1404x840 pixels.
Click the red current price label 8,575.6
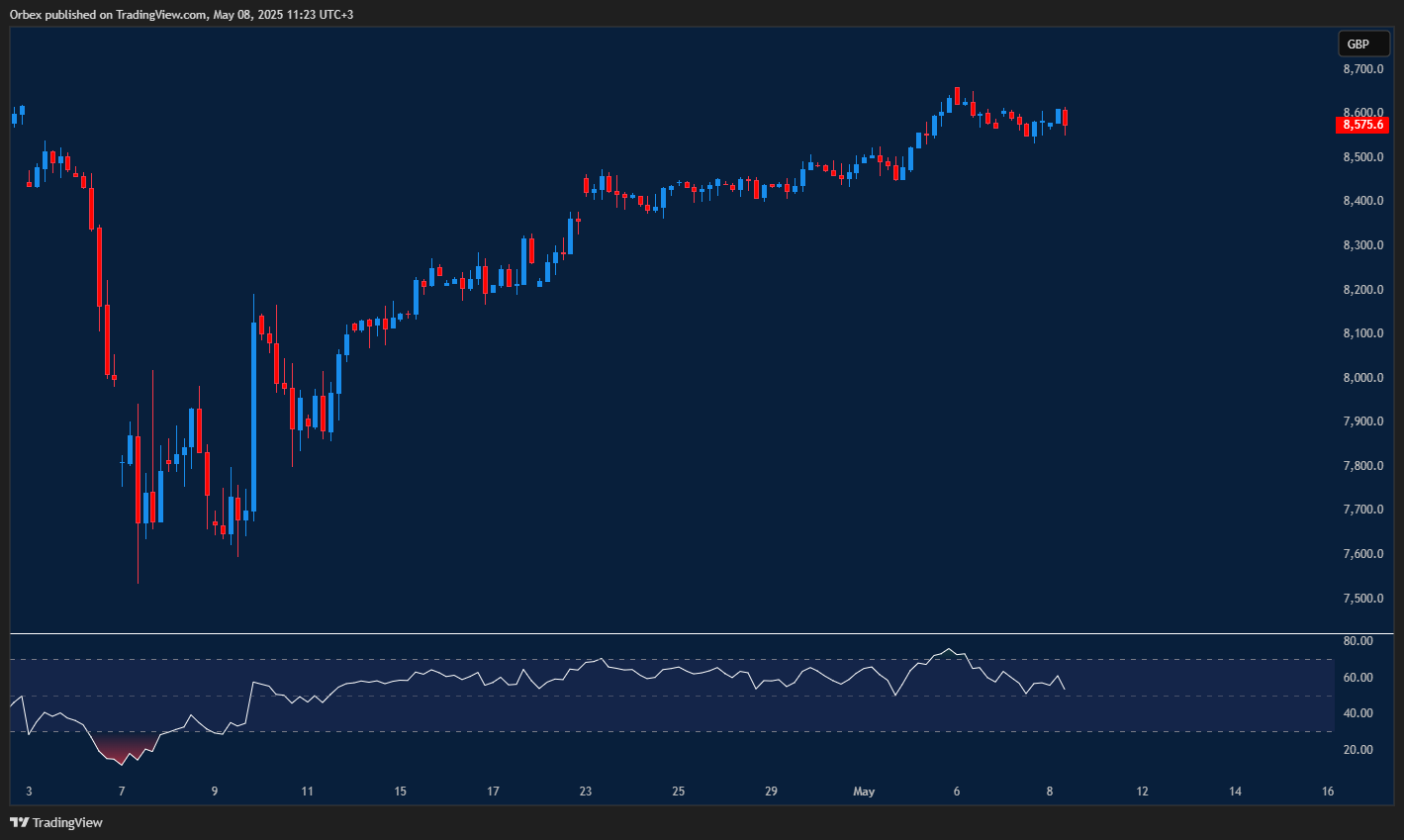tap(1362, 125)
